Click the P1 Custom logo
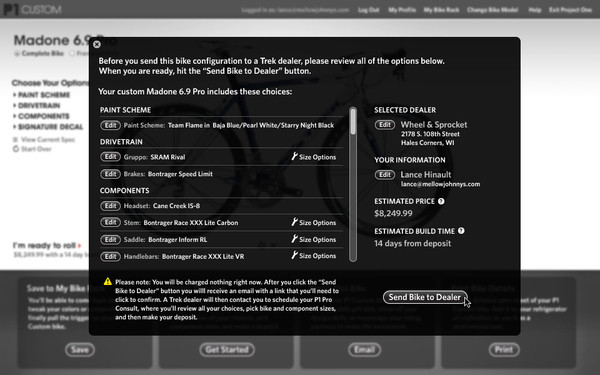 coord(33,10)
